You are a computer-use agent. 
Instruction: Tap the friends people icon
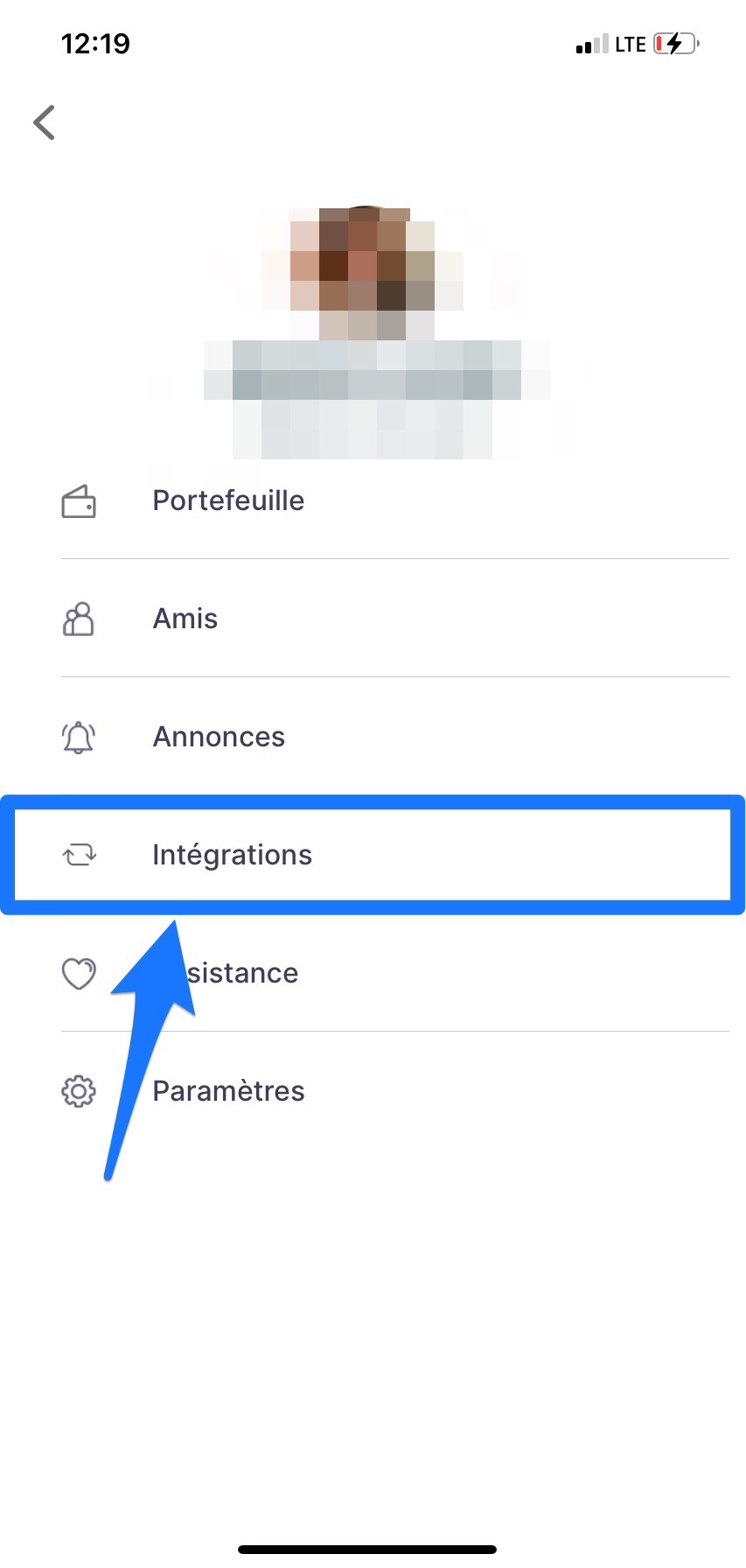[x=79, y=619]
